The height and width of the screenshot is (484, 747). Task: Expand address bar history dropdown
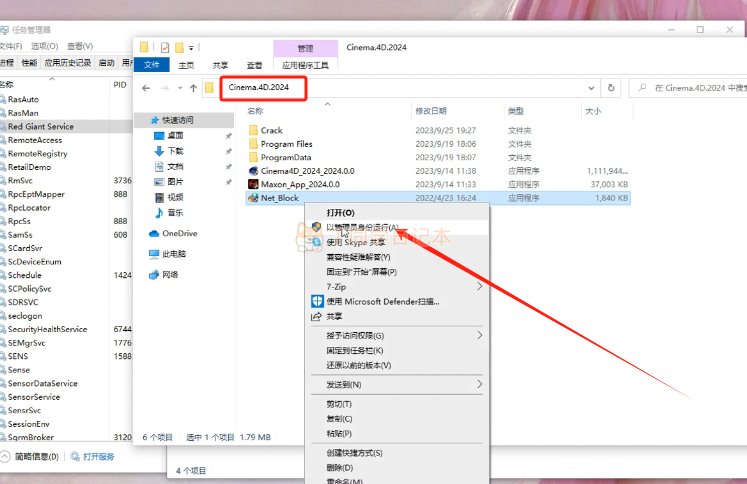(x=591, y=88)
